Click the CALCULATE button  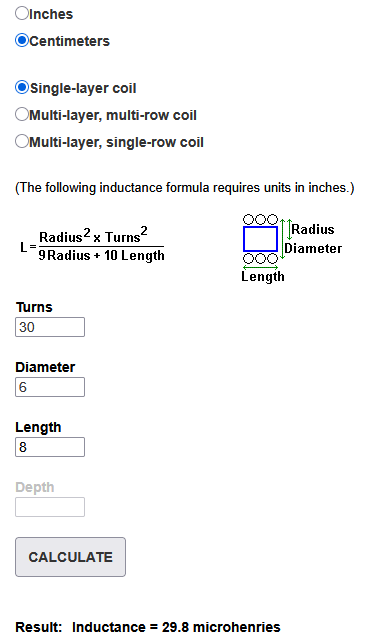(x=70, y=557)
